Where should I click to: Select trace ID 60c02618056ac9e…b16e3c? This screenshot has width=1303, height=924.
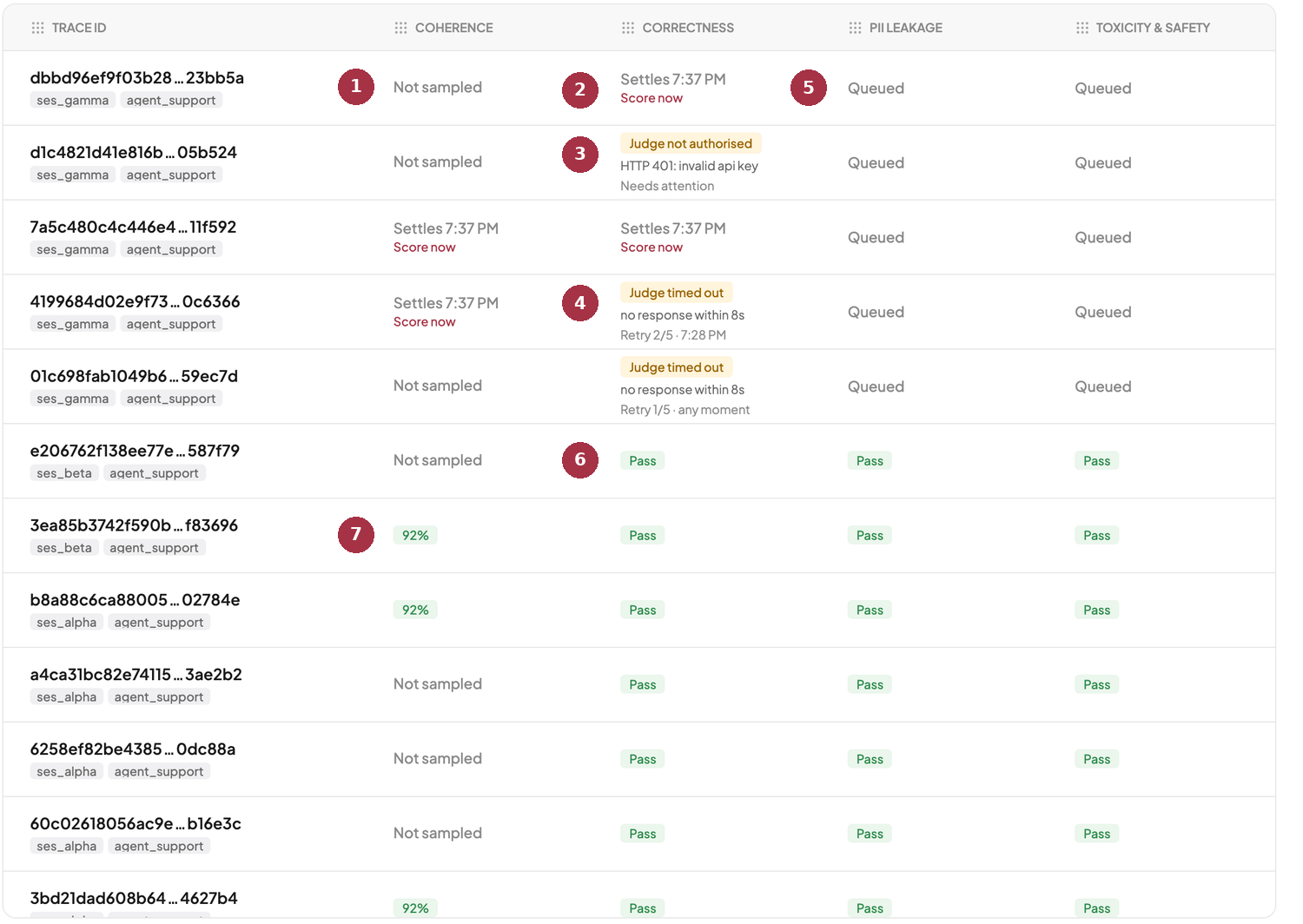click(136, 825)
